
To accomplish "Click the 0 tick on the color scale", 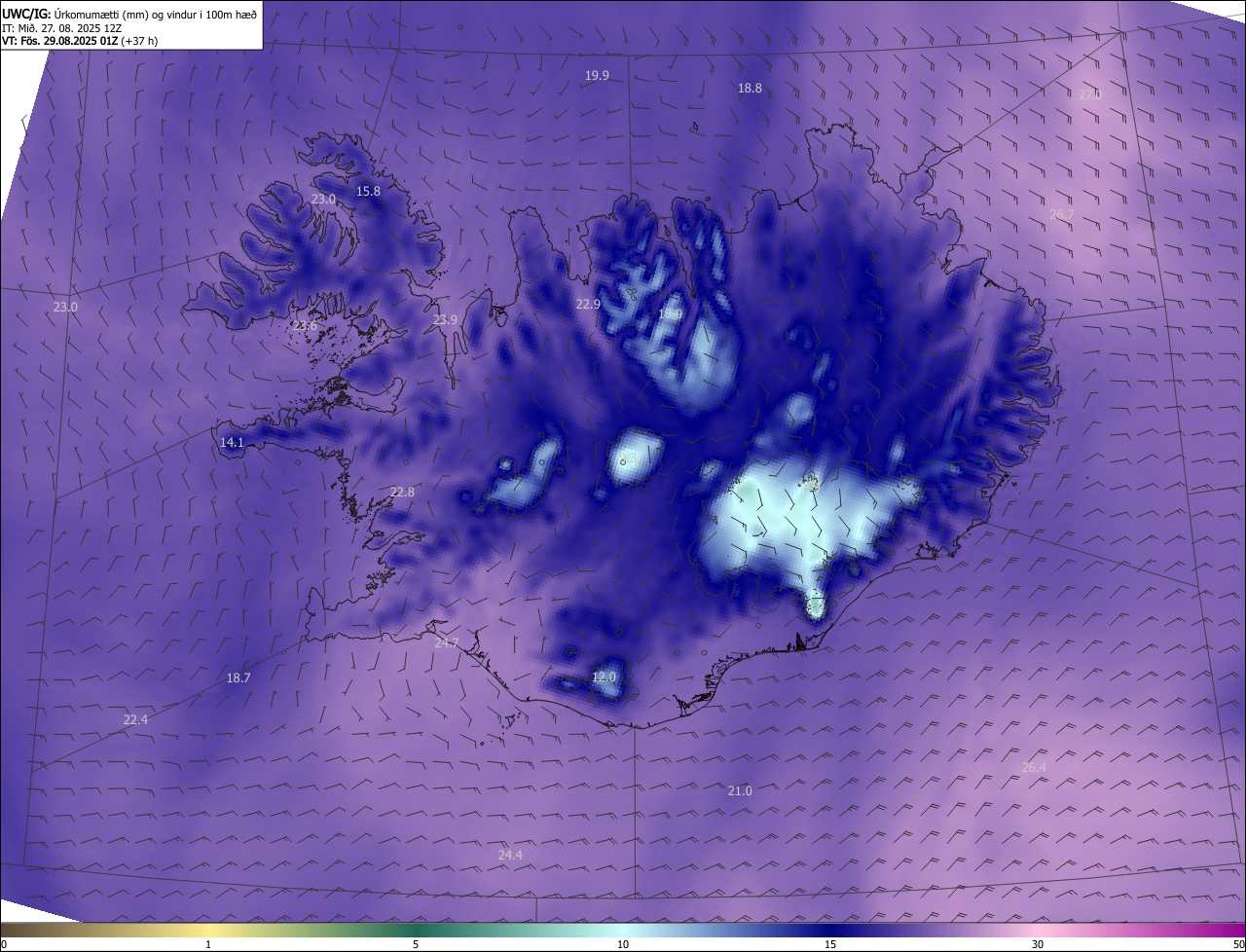I will coord(4,944).
